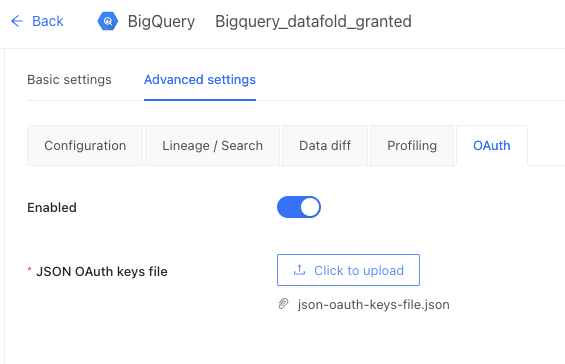Click the upload icon in the upload button
Viewport: 565px width, 364px height.
[299, 270]
